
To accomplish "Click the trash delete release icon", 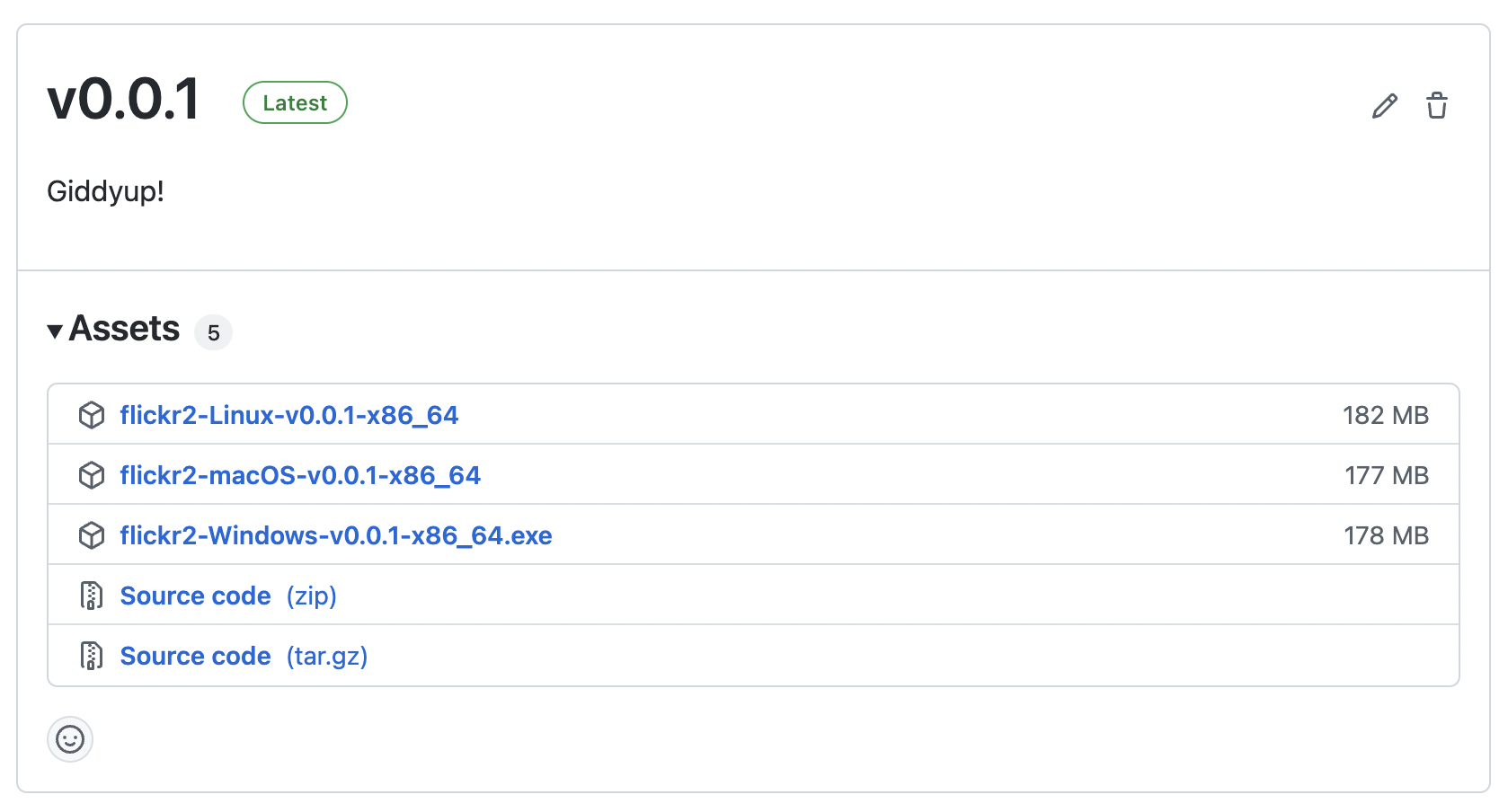I will click(x=1437, y=105).
